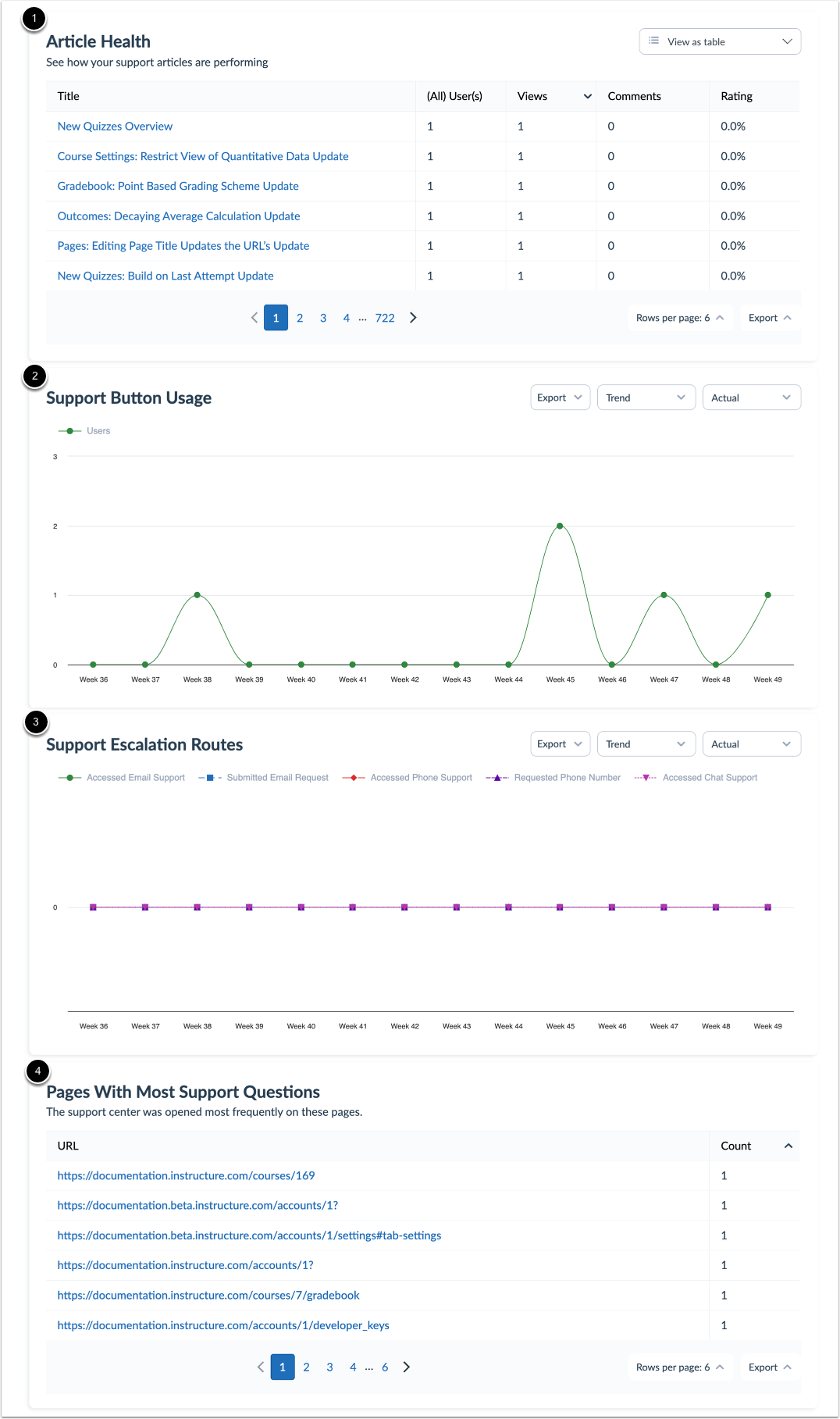Select page 3 in Support Questions pagination
This screenshot has height=1419, width=840.
[329, 1367]
